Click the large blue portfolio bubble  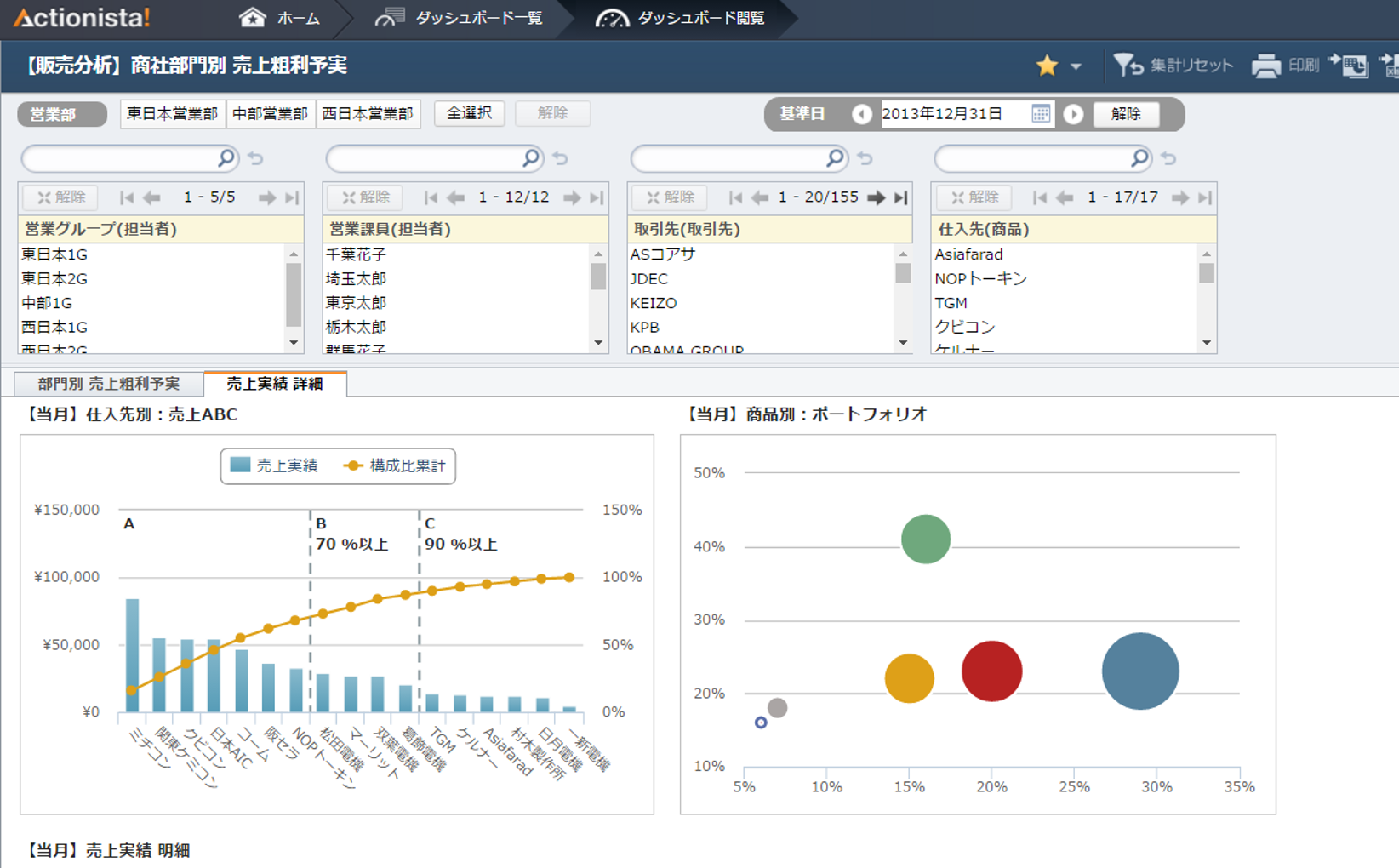point(1140,671)
